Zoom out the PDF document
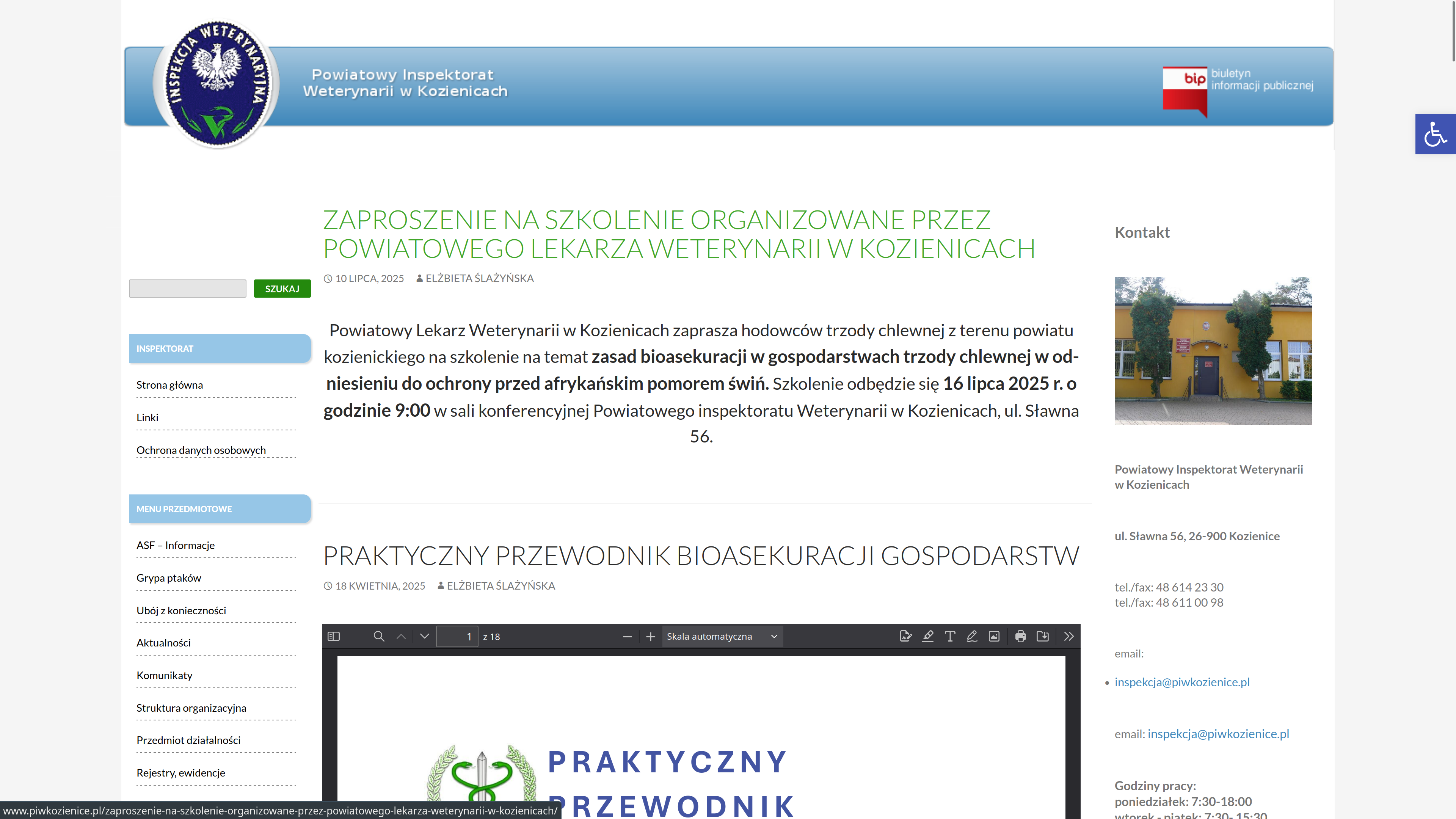 coord(627,637)
